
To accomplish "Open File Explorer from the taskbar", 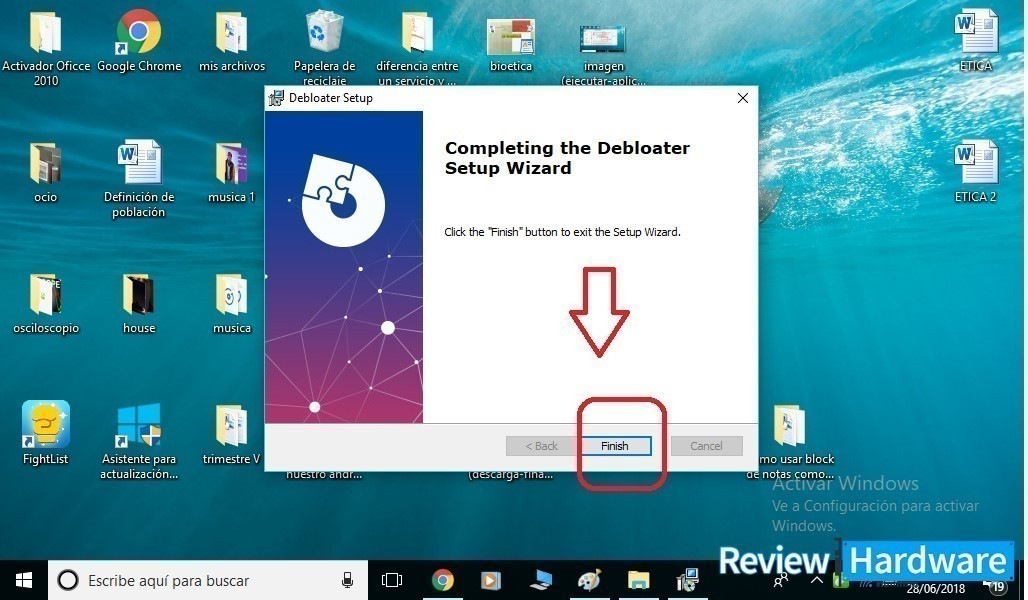I will click(x=638, y=580).
